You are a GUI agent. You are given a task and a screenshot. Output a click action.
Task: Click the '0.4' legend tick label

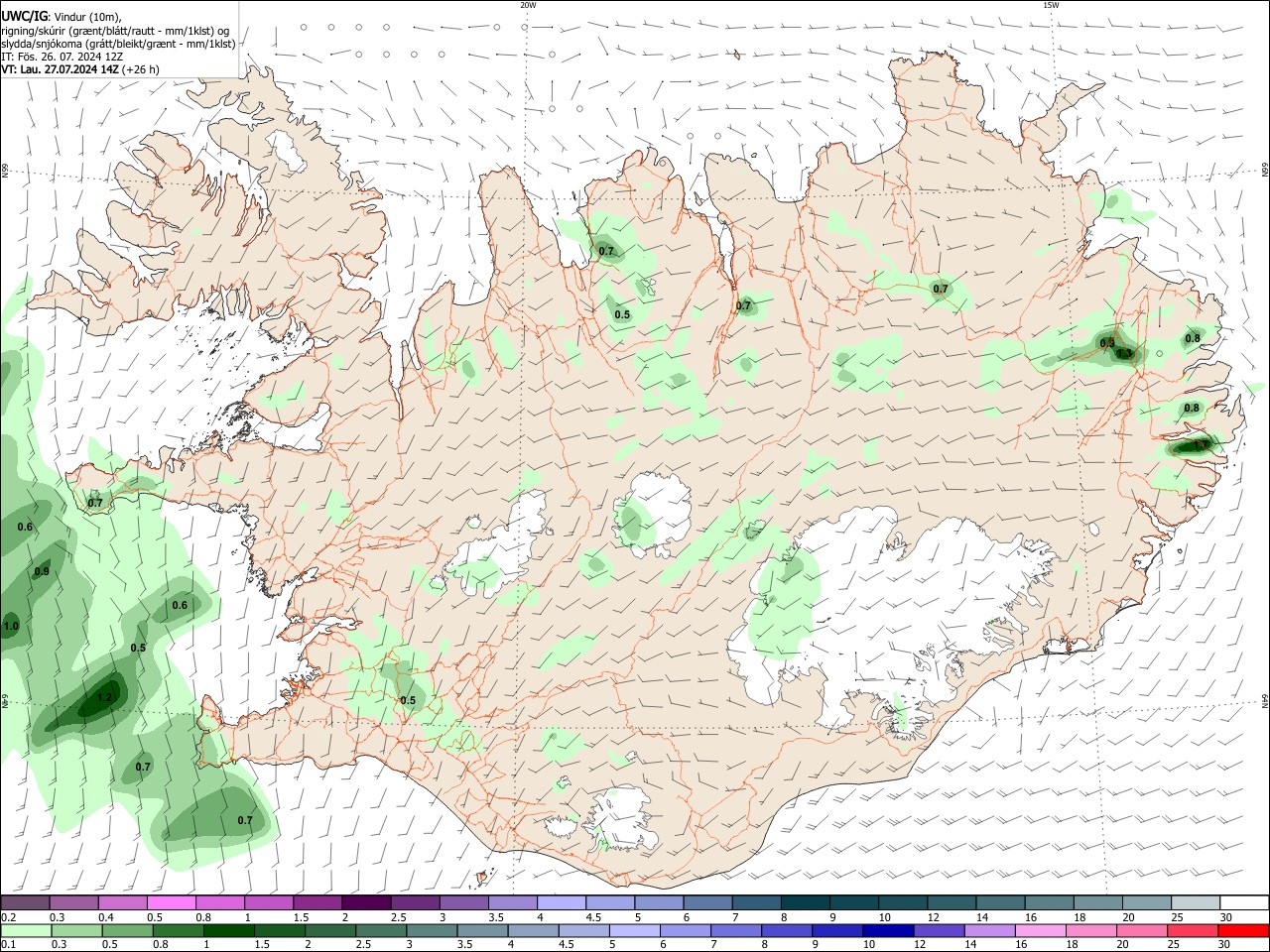tap(106, 917)
